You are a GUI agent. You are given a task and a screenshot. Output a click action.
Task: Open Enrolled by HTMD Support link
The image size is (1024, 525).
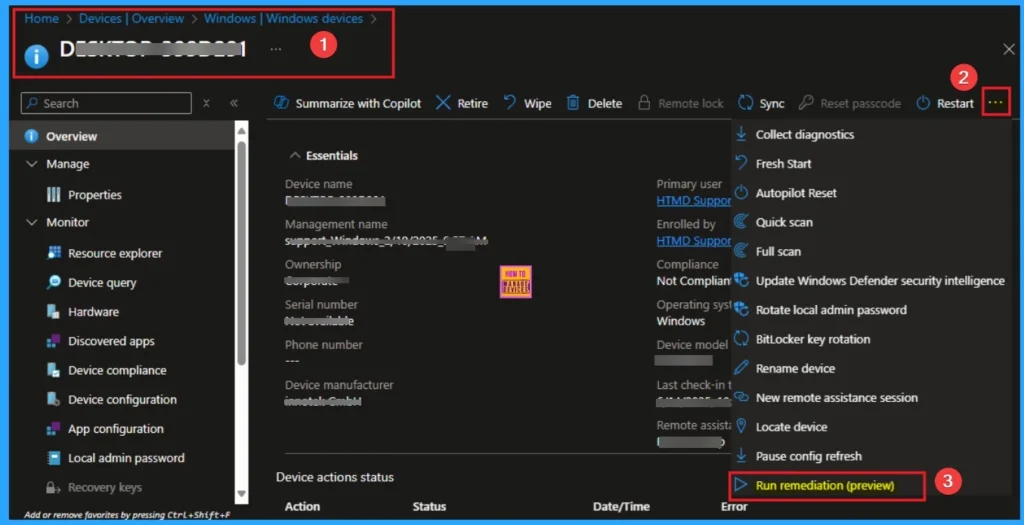[x=694, y=241]
